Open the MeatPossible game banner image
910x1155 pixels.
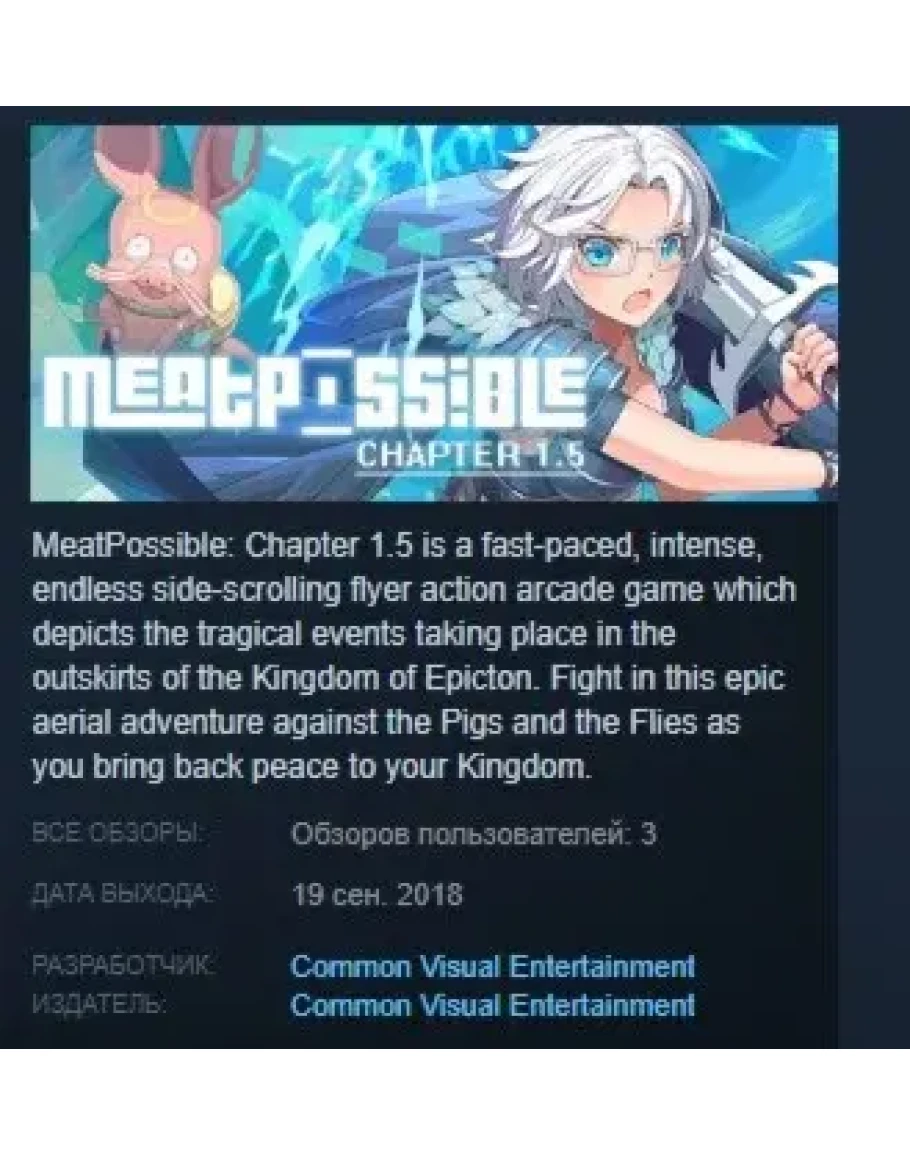433,313
